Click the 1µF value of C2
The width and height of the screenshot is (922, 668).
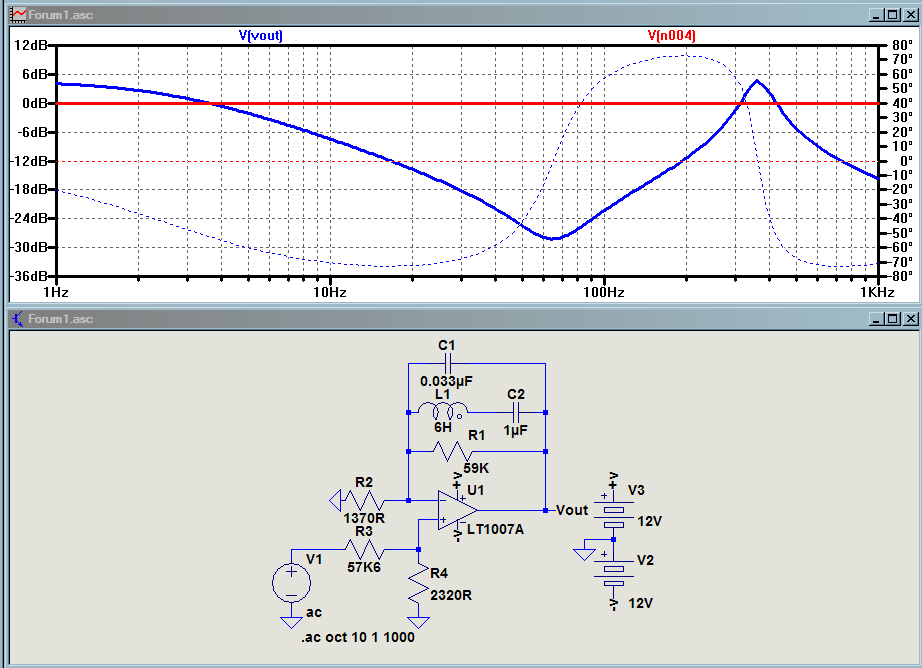516,430
